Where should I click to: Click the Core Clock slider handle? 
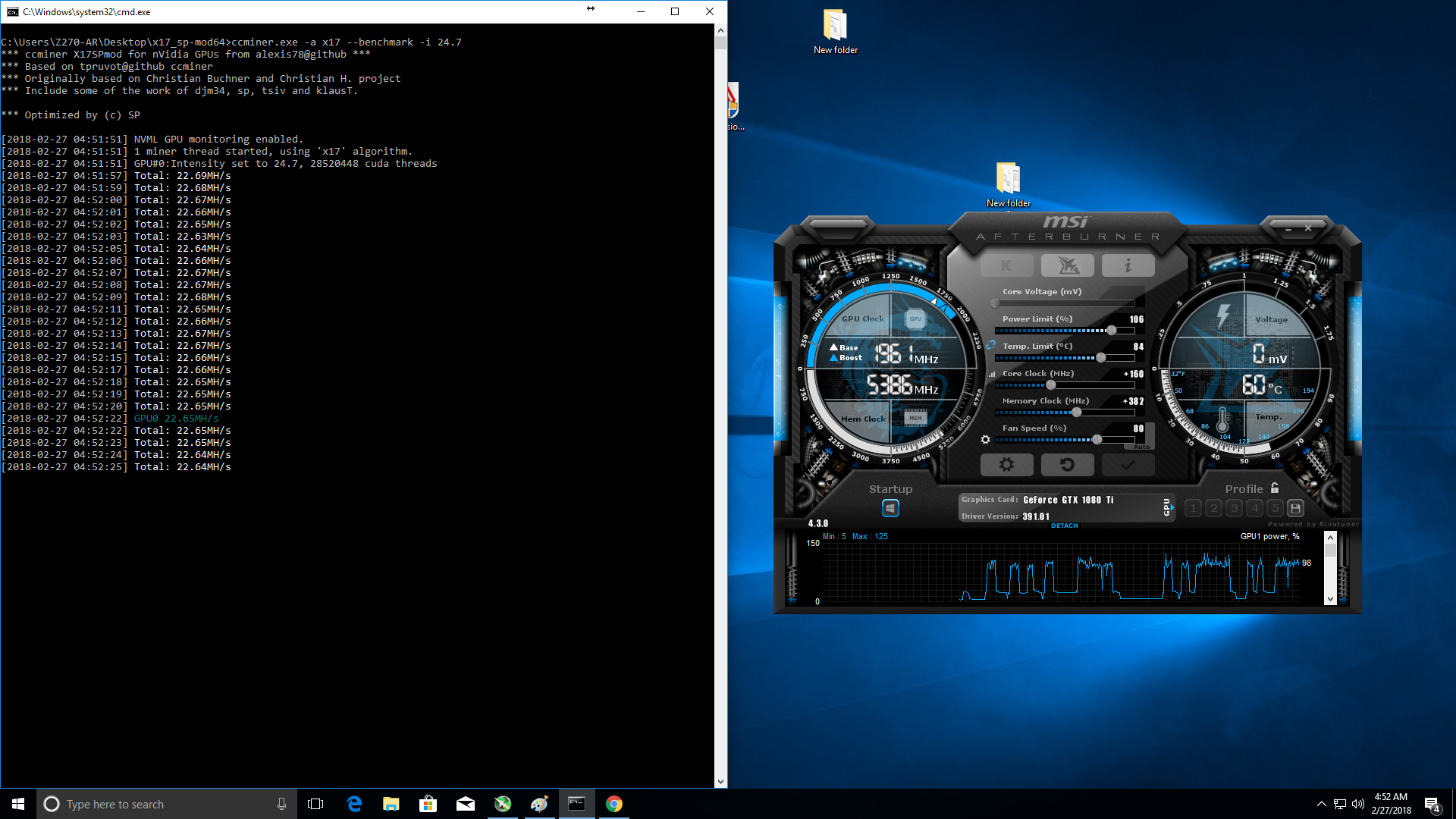(x=1050, y=385)
